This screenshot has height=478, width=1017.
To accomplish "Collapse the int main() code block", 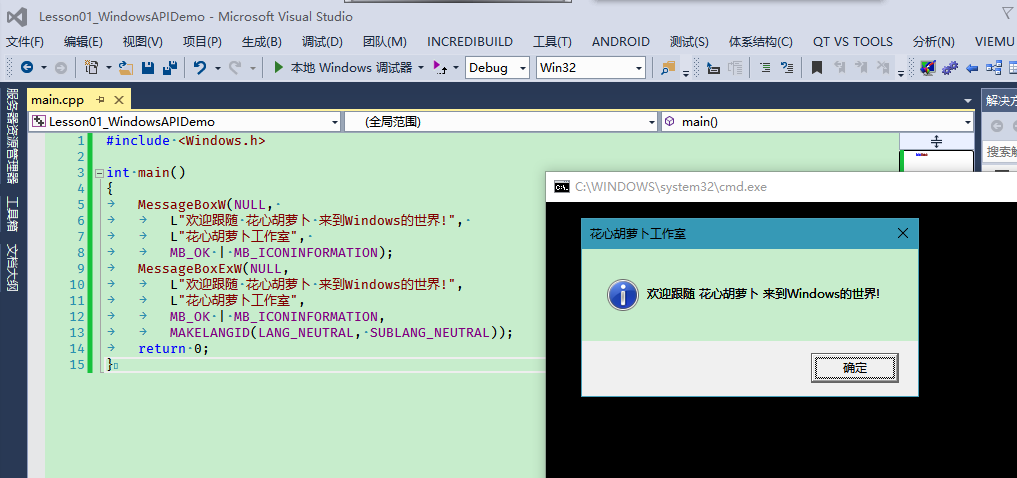I will tap(99, 173).
